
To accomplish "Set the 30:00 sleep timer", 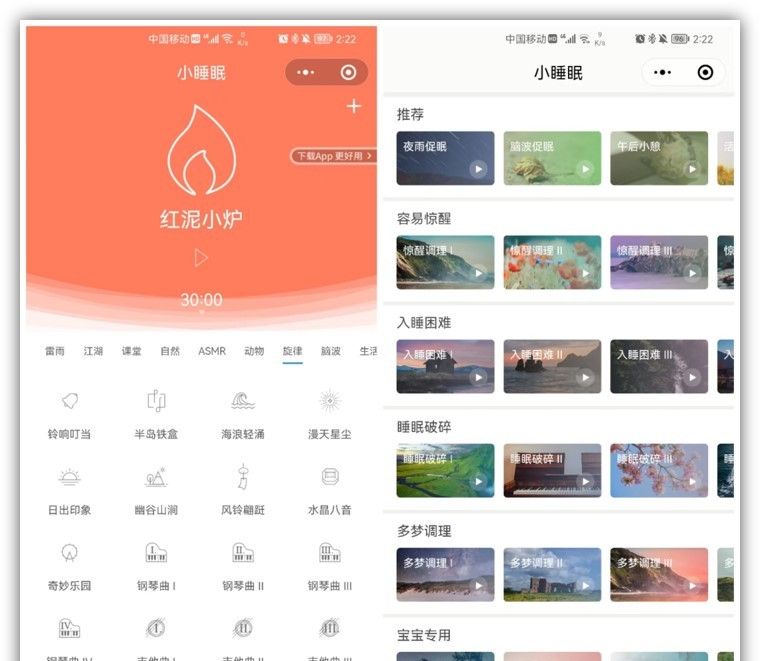I will tap(202, 299).
